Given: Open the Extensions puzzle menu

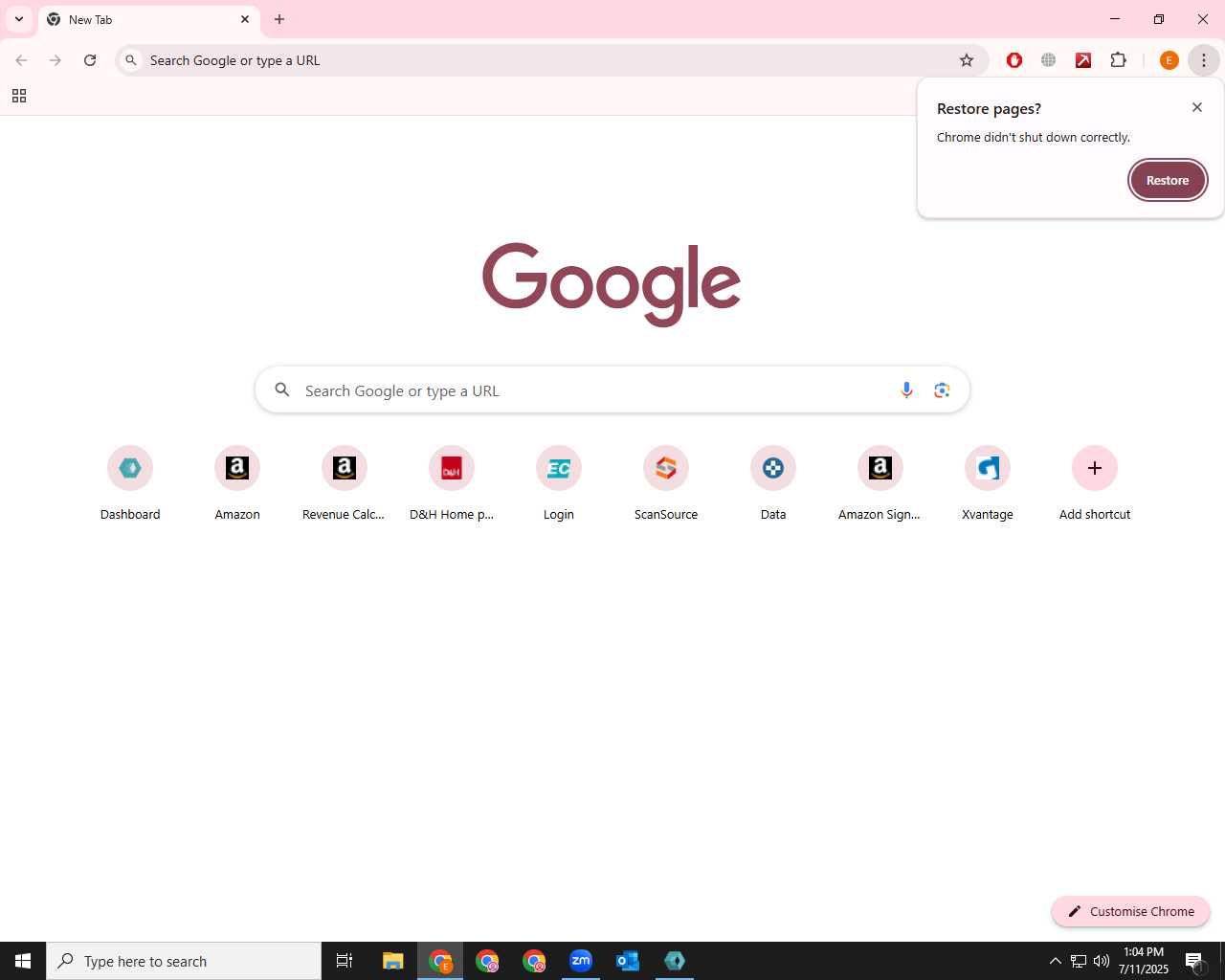Looking at the screenshot, I should tap(1118, 60).
